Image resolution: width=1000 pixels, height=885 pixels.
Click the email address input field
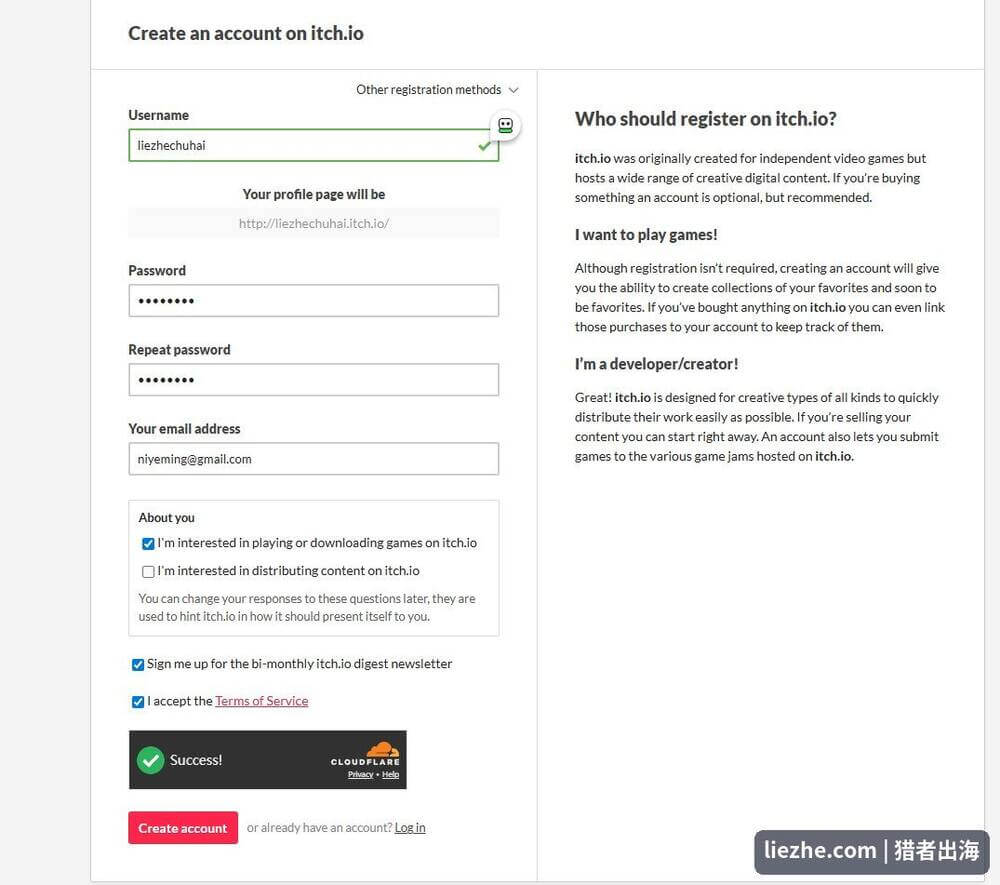[314, 458]
